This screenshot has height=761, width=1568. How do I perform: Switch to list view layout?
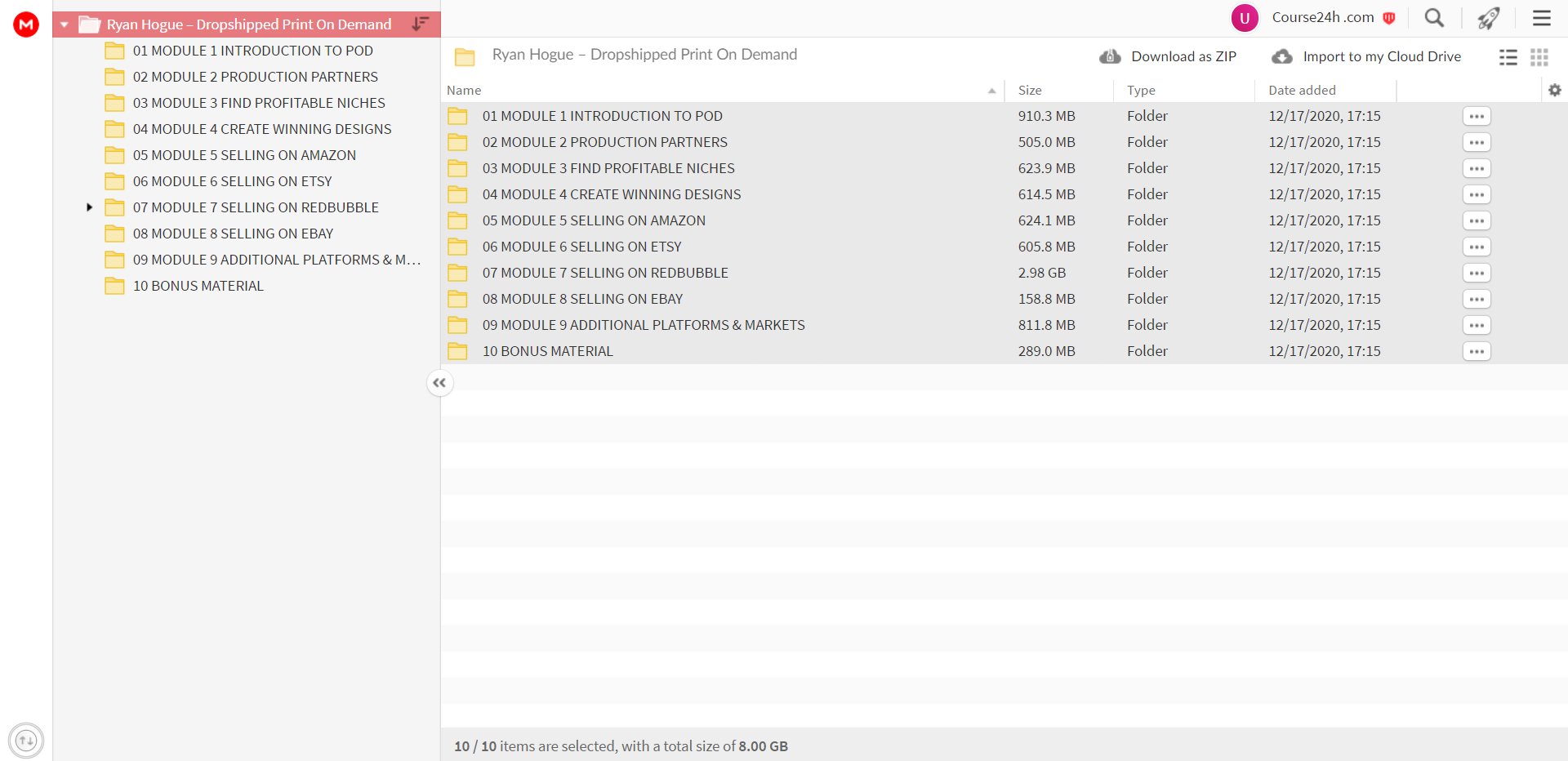coord(1508,57)
